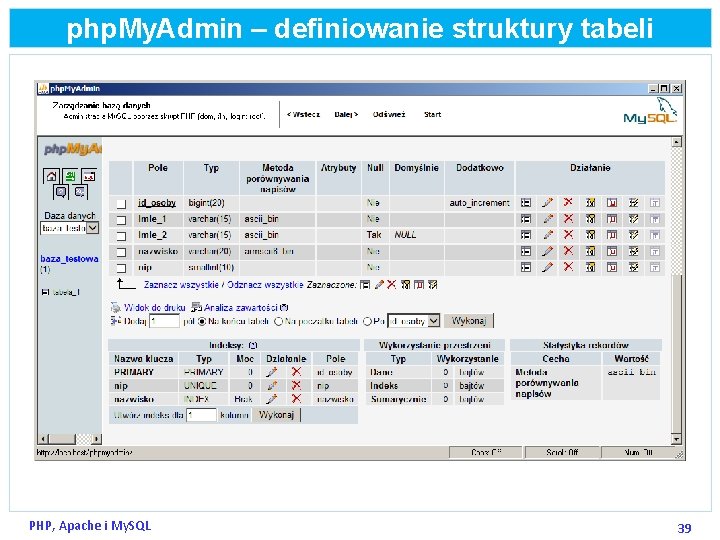The image size is (720, 540).
Task: Drop the nip field via red X
Action: pos(568,267)
